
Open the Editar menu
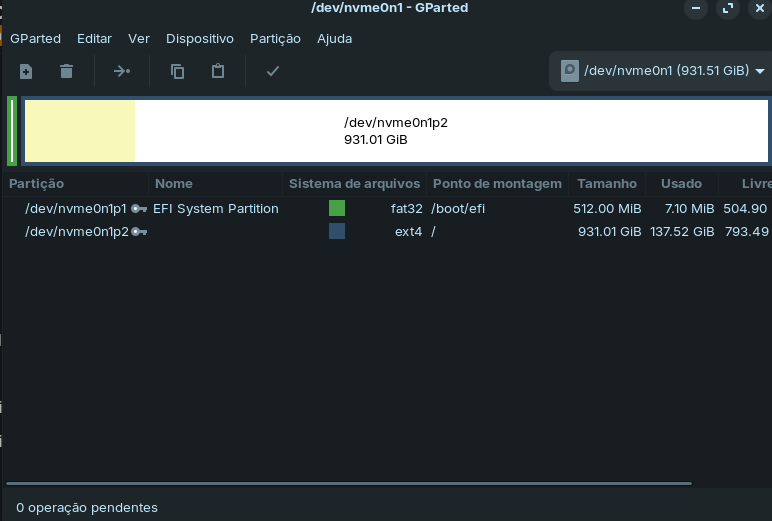pos(94,39)
